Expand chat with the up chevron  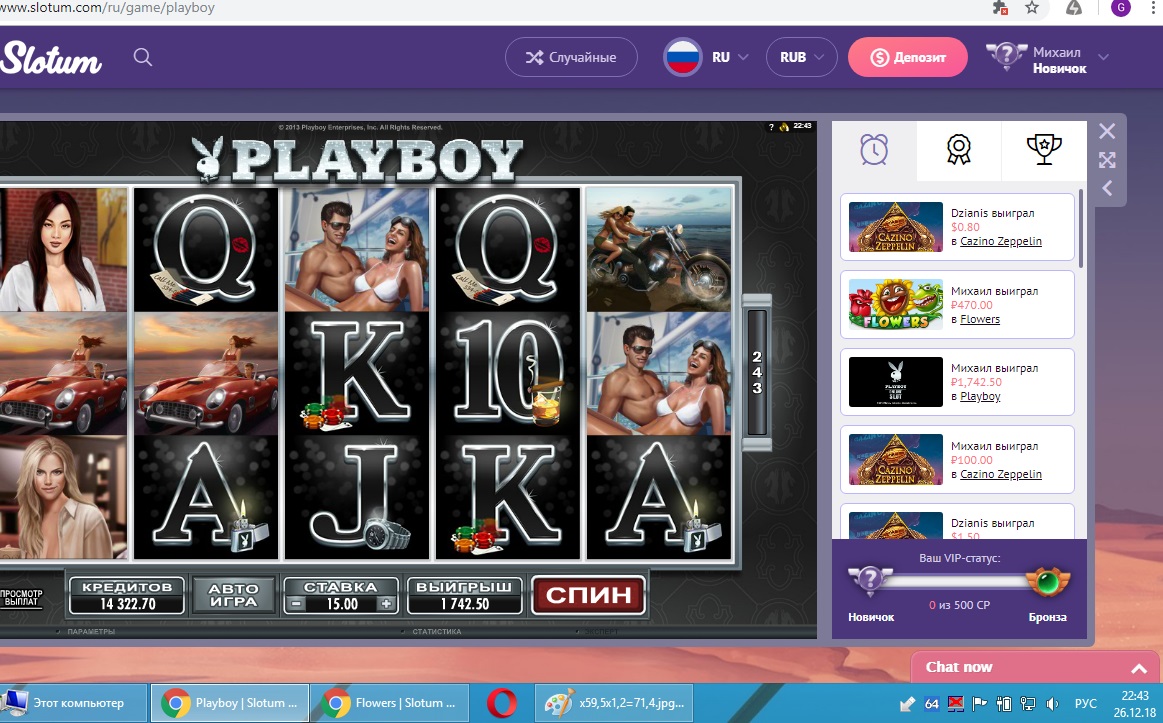click(x=1139, y=668)
